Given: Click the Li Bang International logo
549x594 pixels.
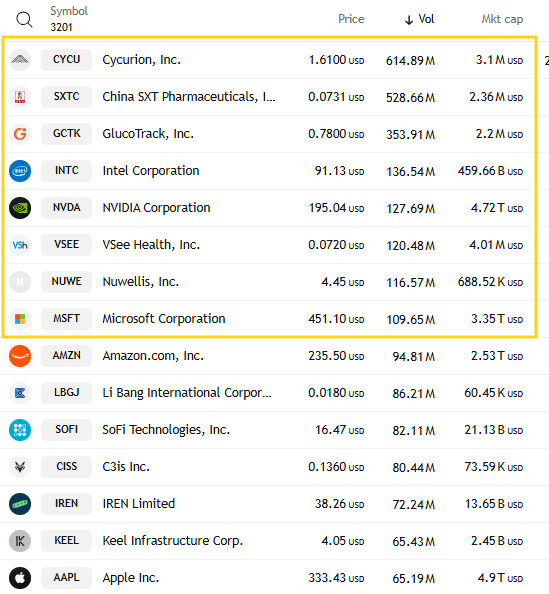Looking at the screenshot, I should click(x=20, y=393).
